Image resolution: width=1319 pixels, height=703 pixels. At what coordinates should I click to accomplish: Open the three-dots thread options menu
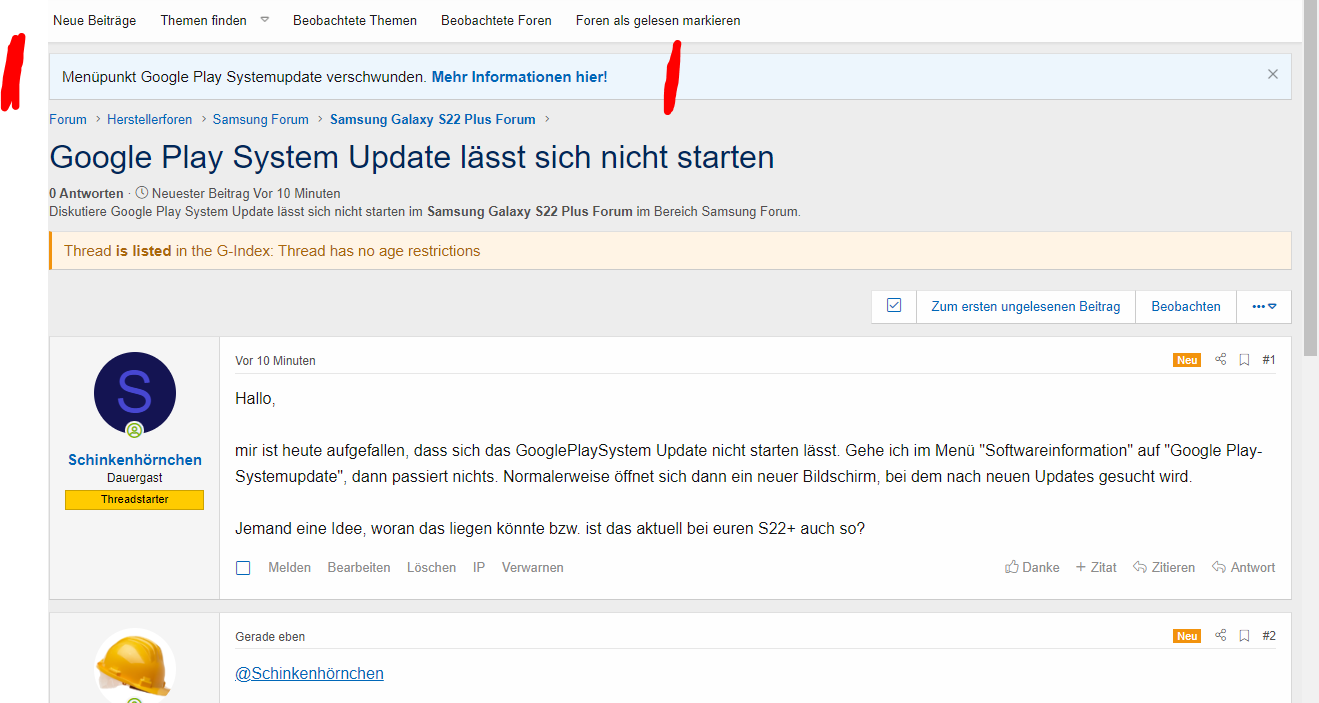1264,307
